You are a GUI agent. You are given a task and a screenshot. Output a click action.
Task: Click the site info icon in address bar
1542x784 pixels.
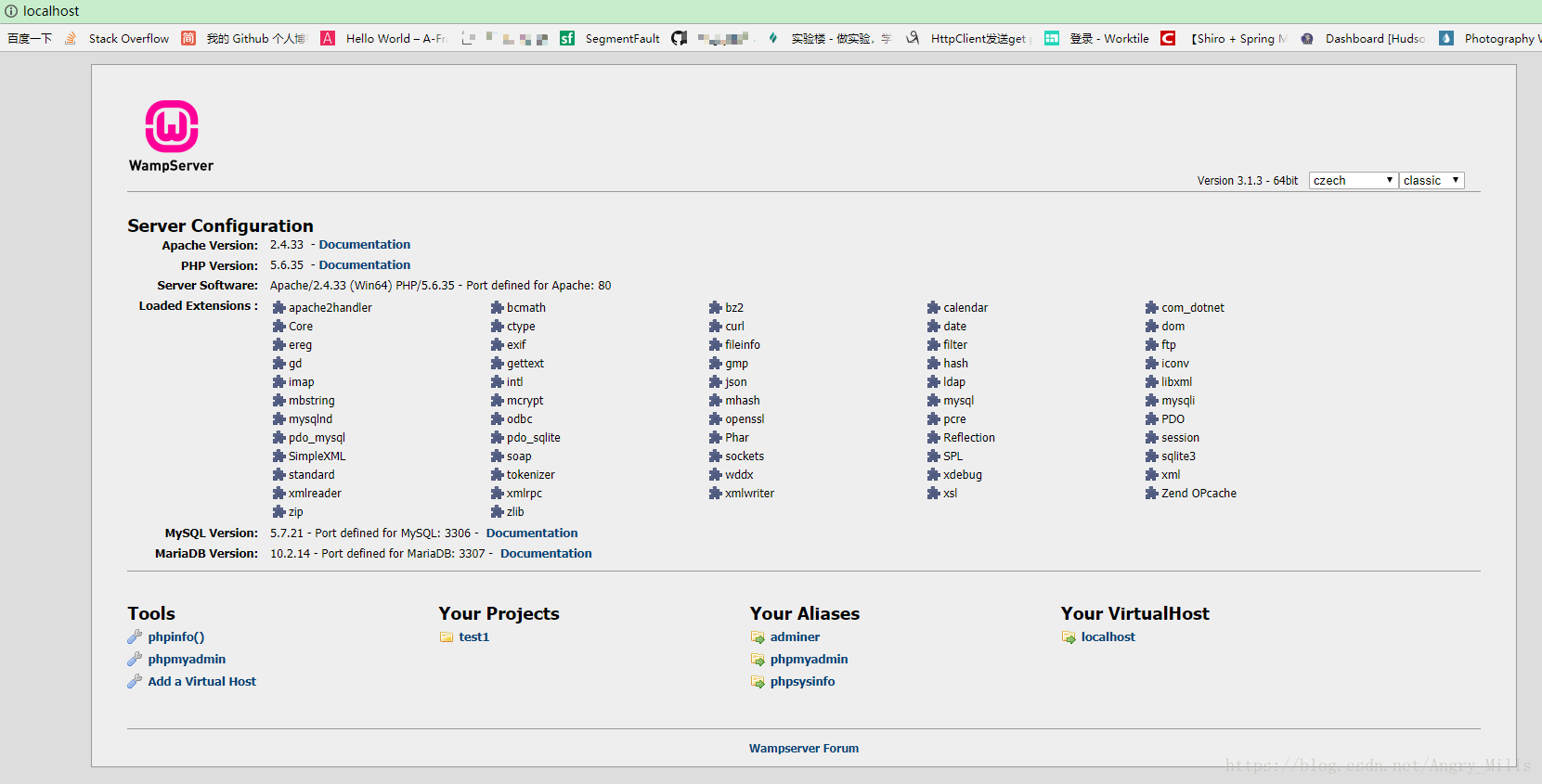point(11,11)
